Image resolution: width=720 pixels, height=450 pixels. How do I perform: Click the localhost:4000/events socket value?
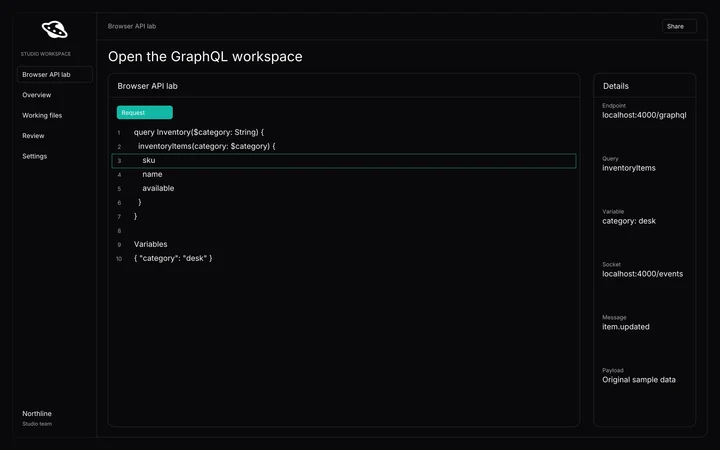coord(642,274)
